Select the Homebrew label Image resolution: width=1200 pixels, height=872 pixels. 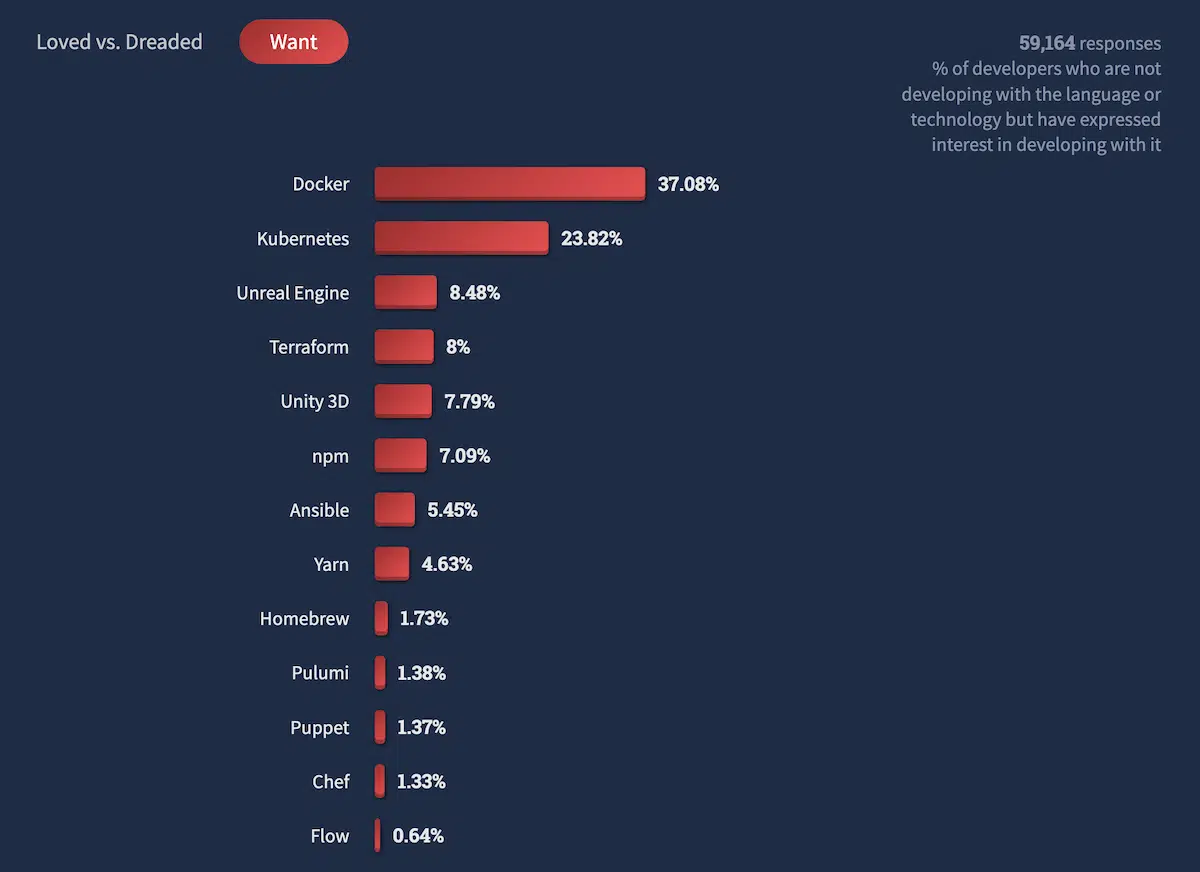[x=304, y=618]
